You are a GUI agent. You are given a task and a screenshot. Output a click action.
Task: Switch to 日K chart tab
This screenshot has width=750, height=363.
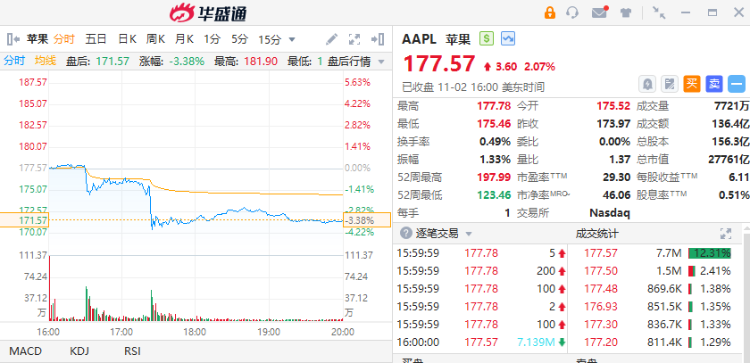tap(127, 39)
